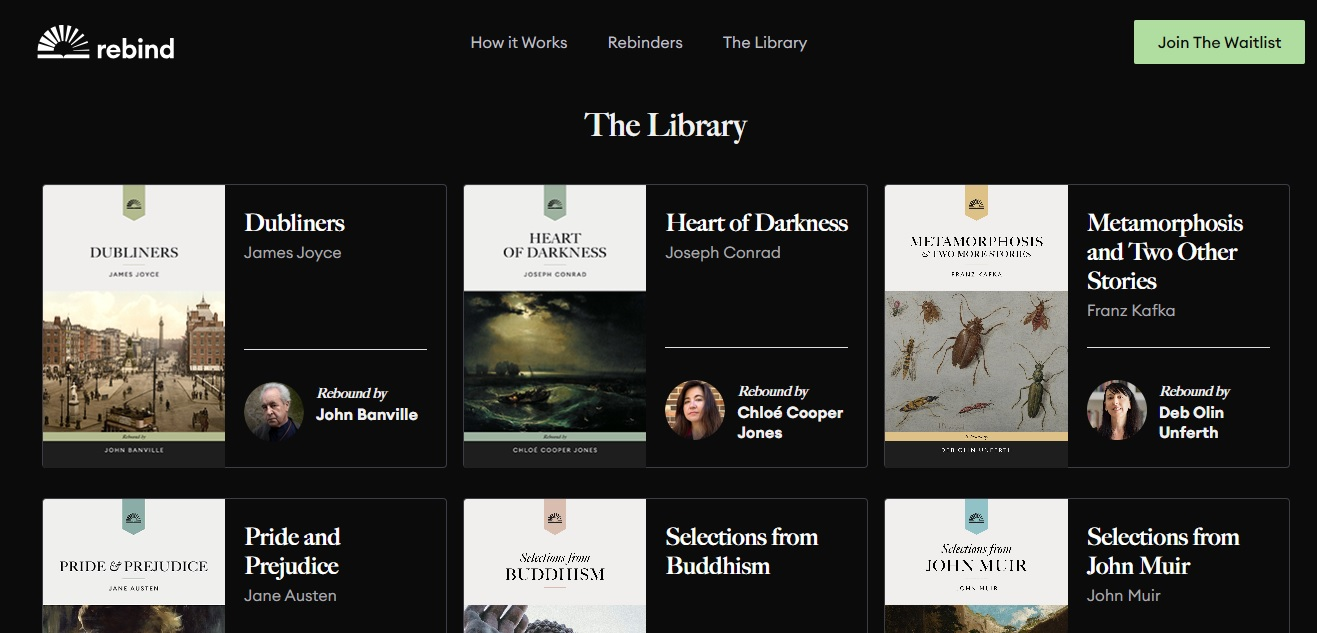Click the Dubliners title link
This screenshot has height=633, width=1317.
click(x=295, y=223)
